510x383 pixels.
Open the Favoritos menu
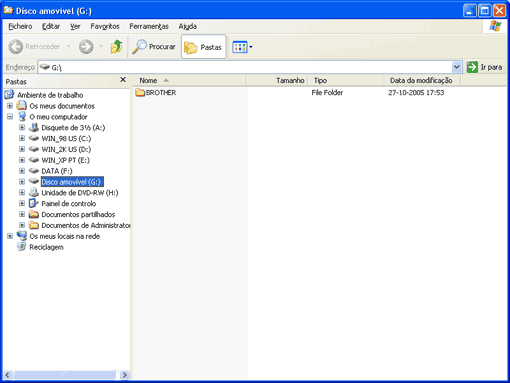[105, 26]
